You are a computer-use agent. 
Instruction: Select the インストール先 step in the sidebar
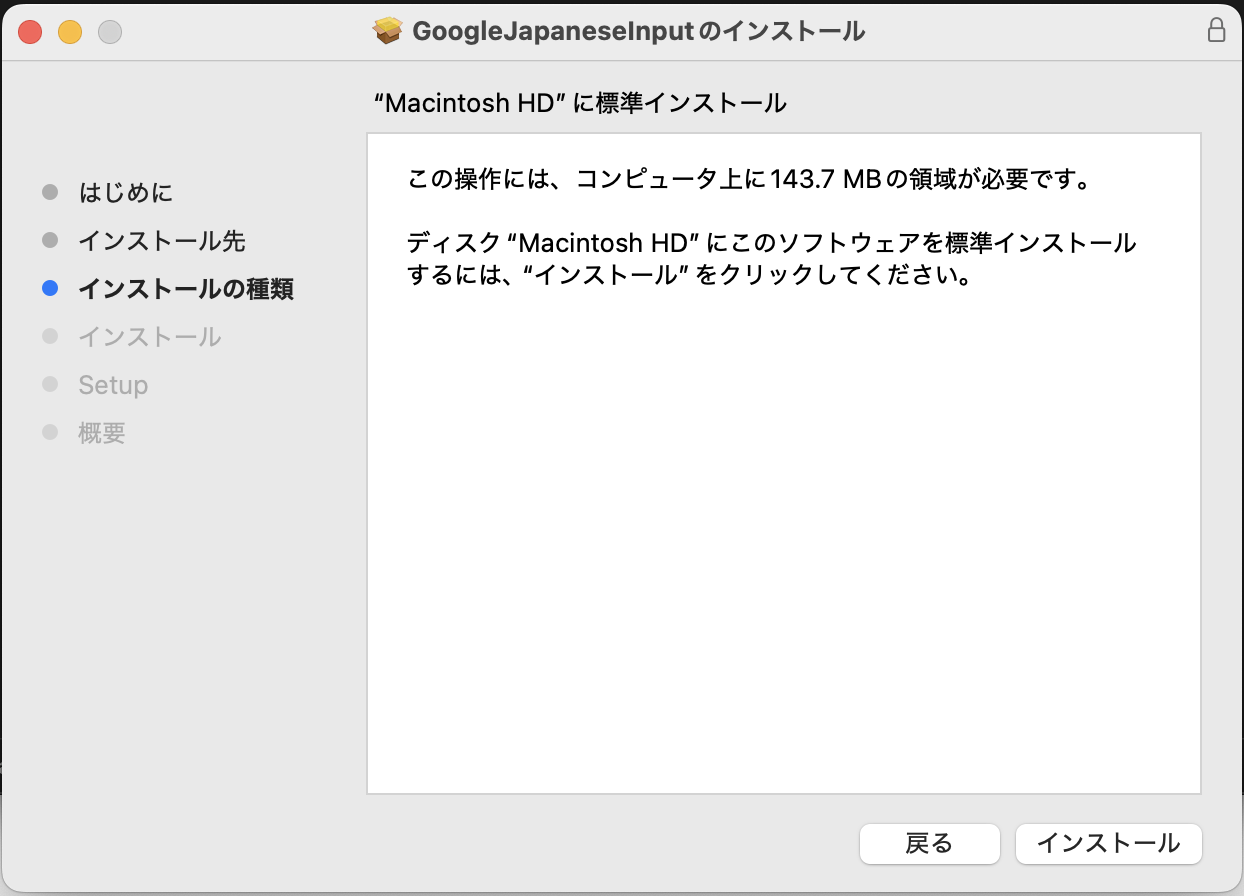point(162,241)
